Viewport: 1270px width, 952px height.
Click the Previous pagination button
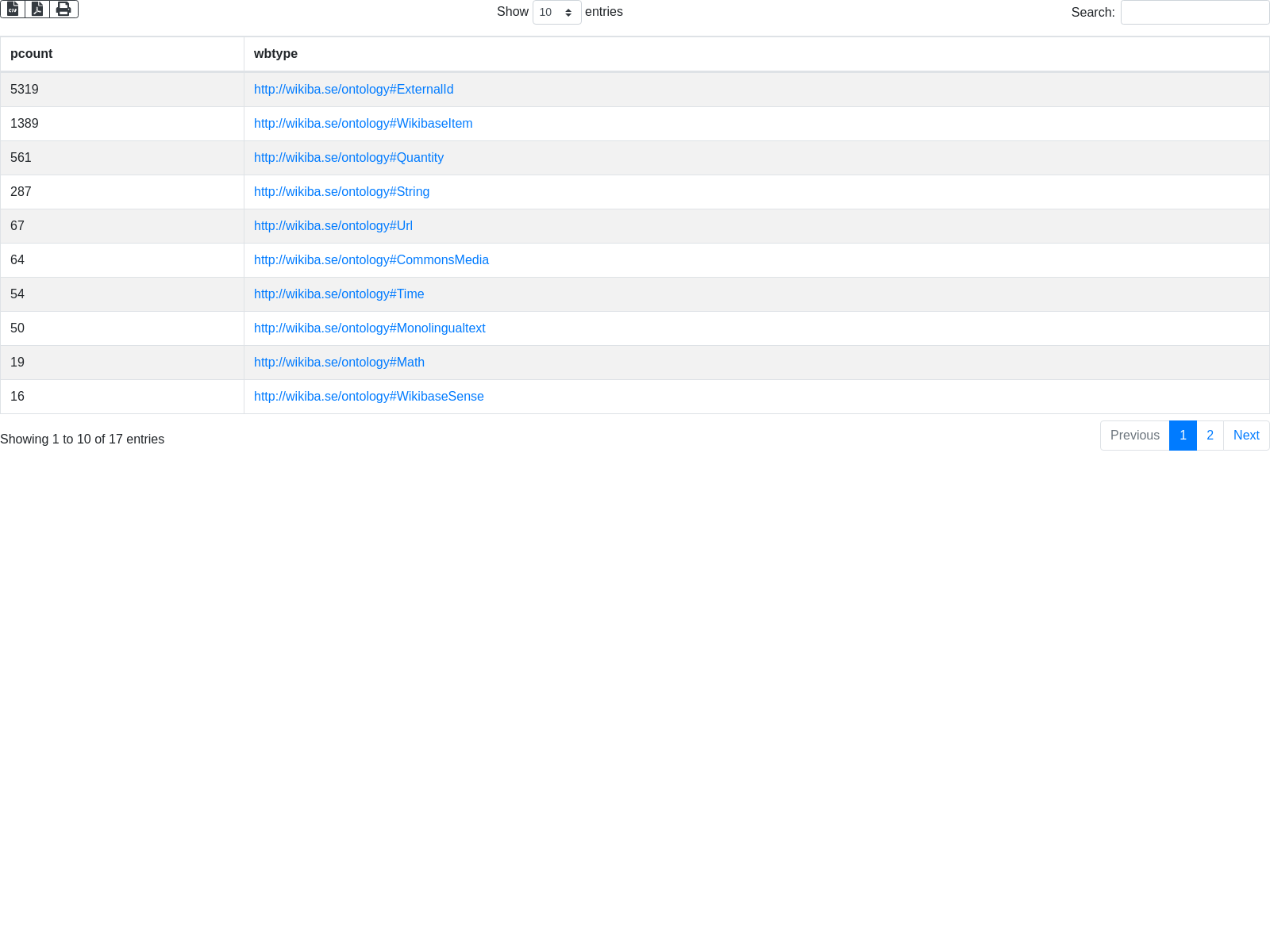coord(1134,436)
